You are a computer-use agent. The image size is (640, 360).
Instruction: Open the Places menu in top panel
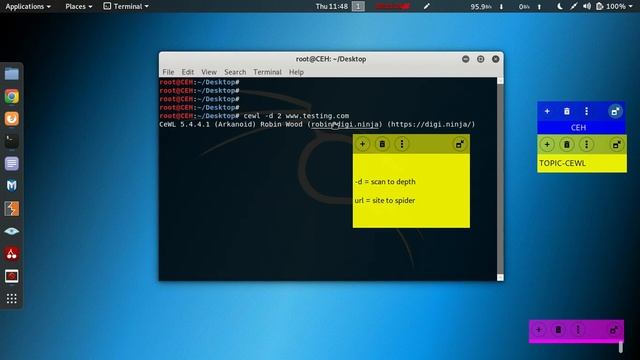coord(79,6)
